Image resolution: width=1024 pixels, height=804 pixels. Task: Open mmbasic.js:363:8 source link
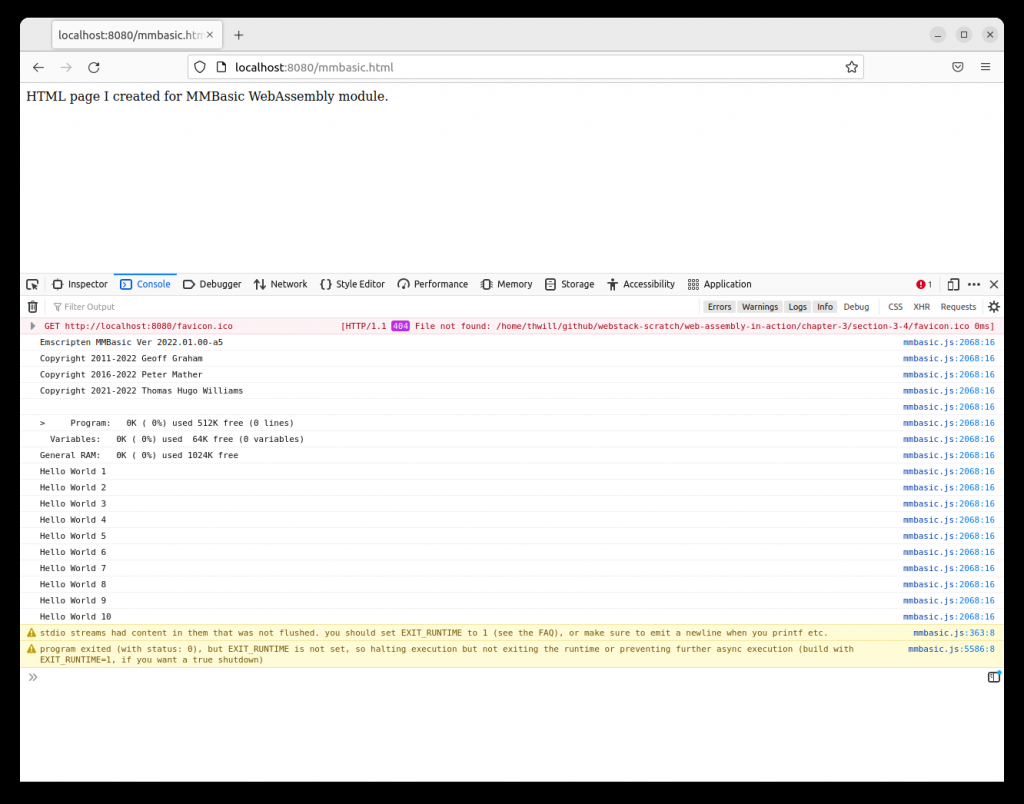pos(953,633)
